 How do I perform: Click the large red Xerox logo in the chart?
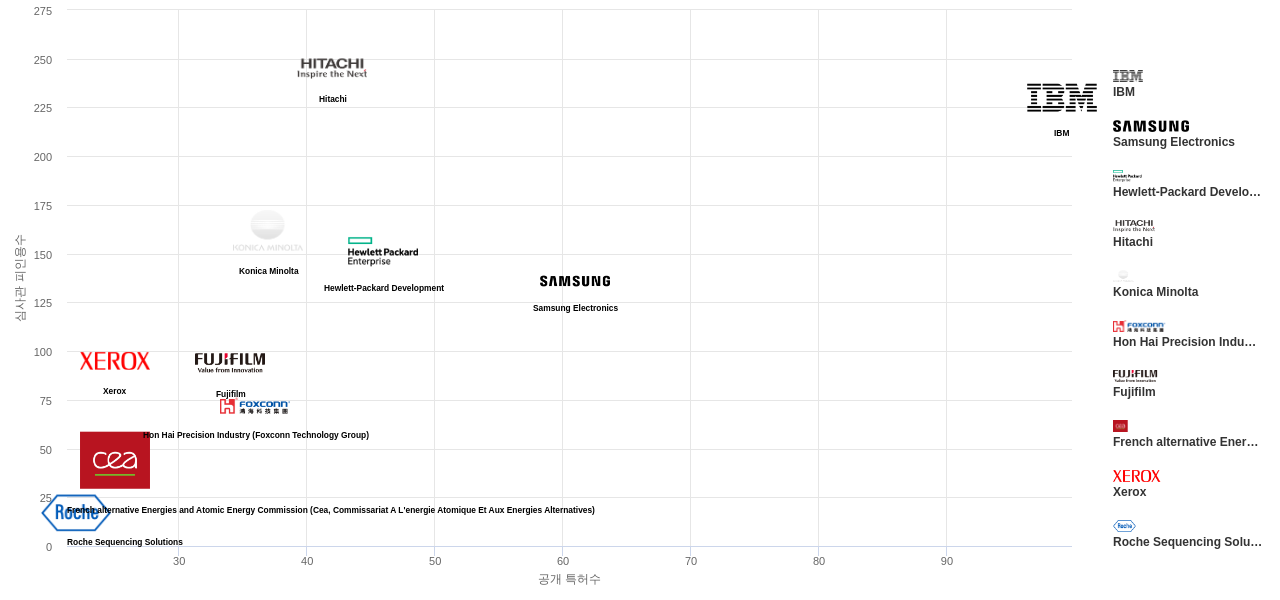tap(115, 361)
